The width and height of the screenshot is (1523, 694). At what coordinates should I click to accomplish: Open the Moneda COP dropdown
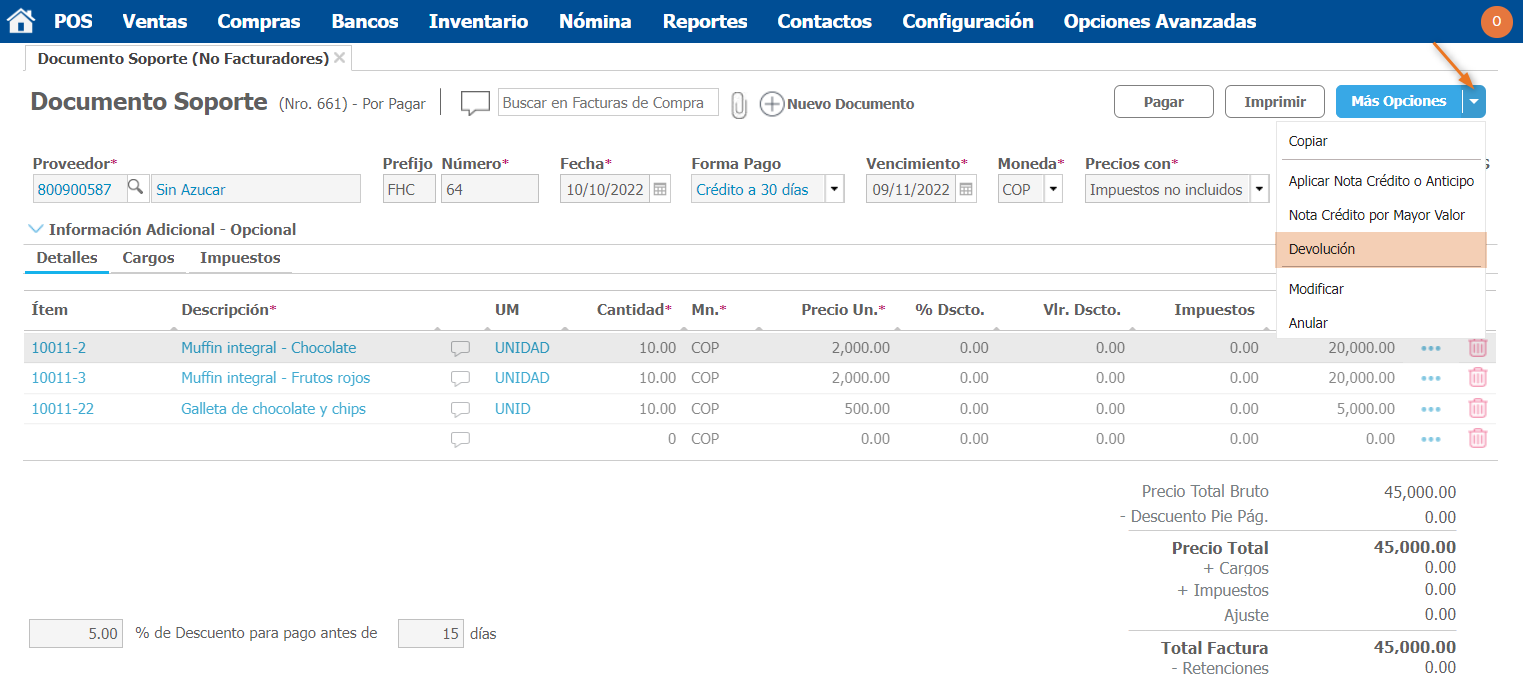click(1053, 189)
